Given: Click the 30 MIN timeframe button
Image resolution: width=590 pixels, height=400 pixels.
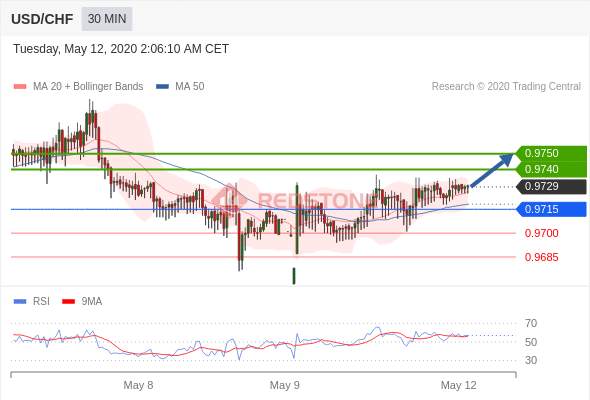Looking at the screenshot, I should pos(107,18).
